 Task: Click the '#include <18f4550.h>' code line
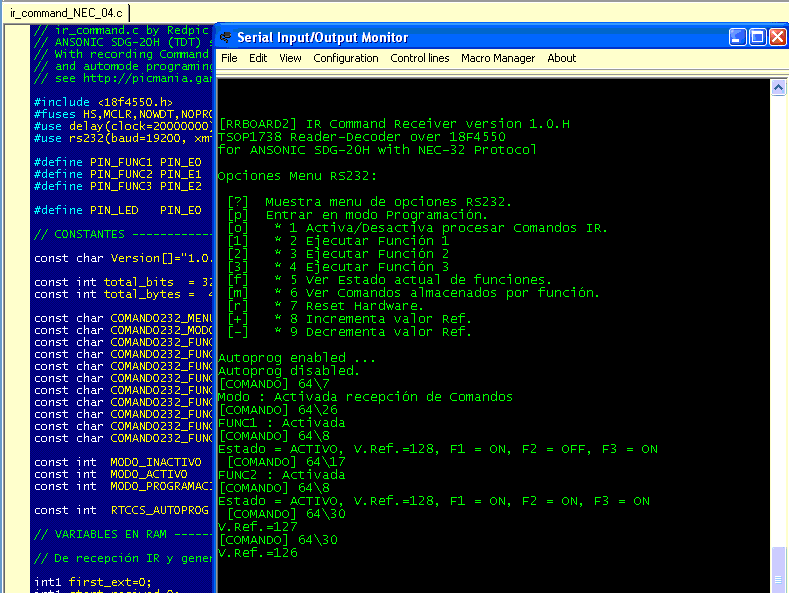[103, 102]
